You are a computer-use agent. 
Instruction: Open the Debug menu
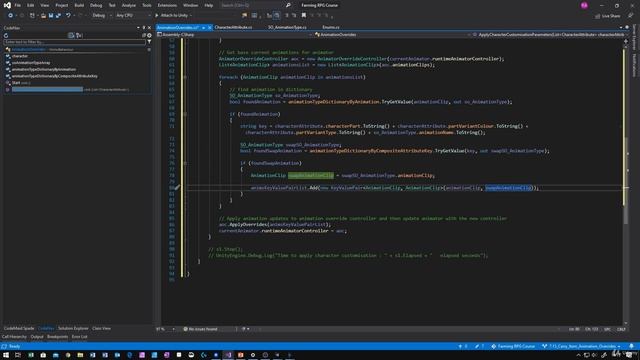click(x=96, y=5)
